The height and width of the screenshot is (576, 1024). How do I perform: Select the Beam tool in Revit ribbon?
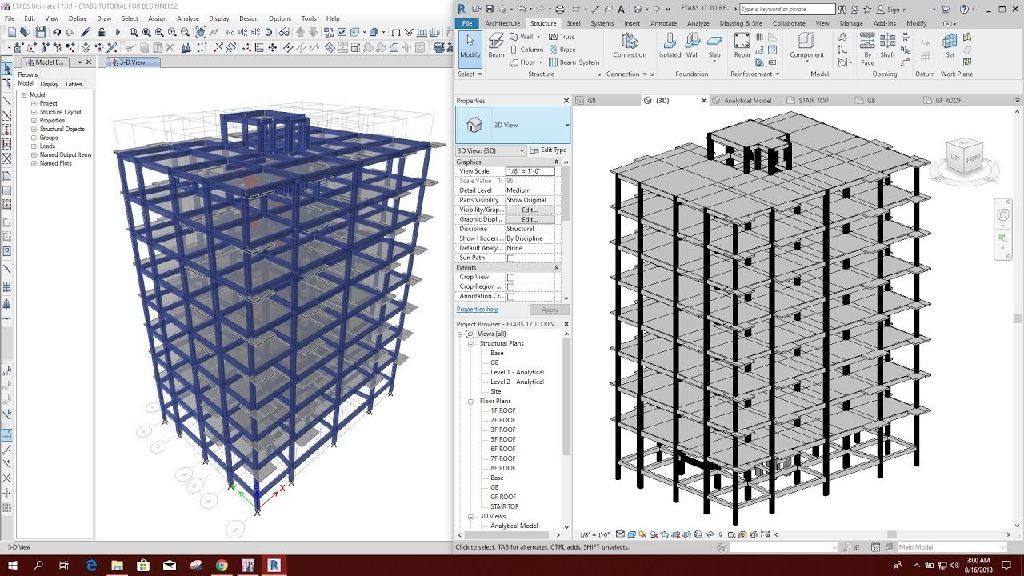497,44
